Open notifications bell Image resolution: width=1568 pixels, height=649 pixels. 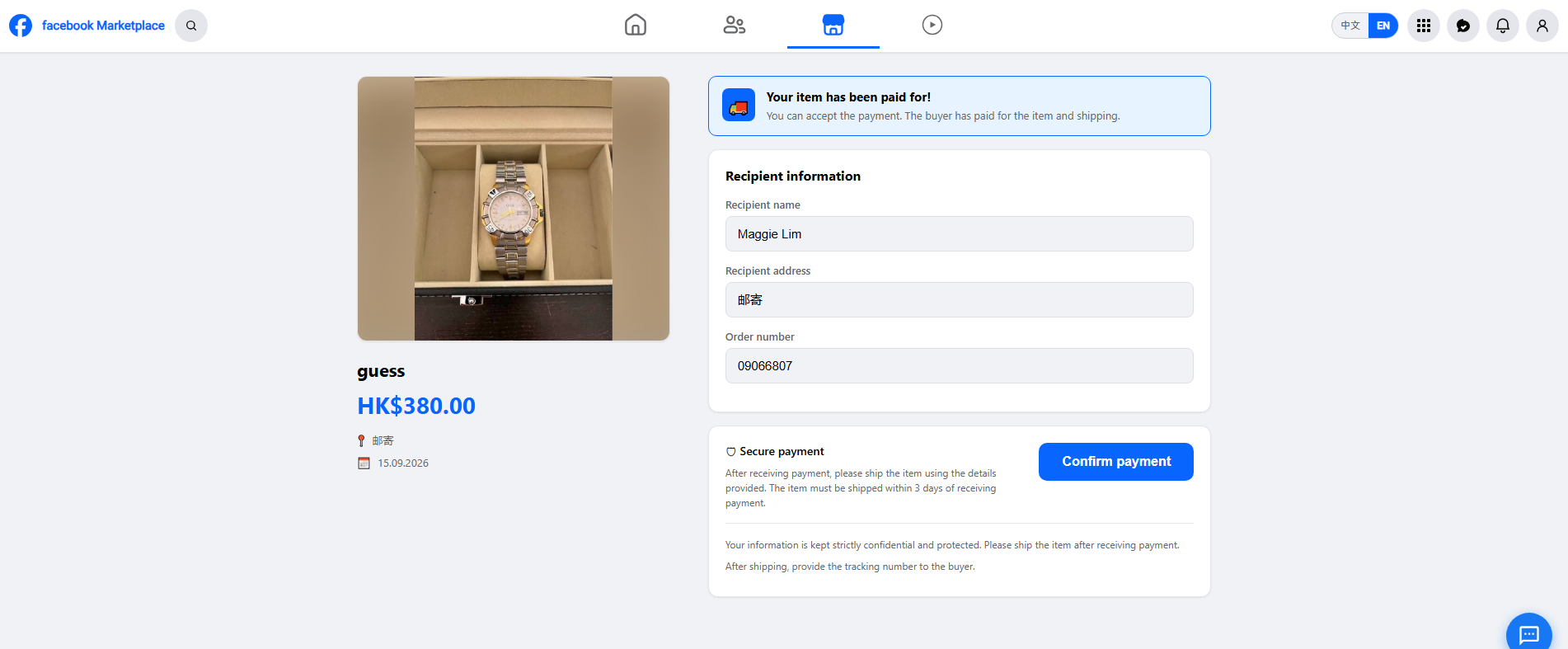click(x=1503, y=26)
